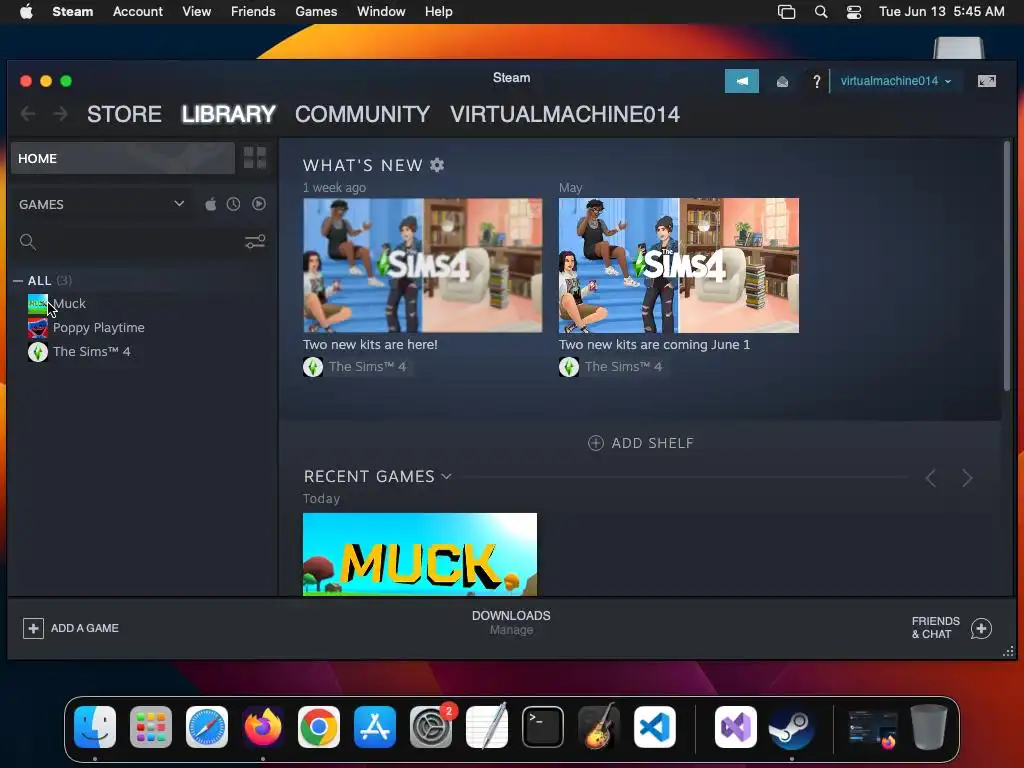This screenshot has width=1024, height=768.
Task: Go back with the left navigation arrow
Action: click(x=28, y=114)
